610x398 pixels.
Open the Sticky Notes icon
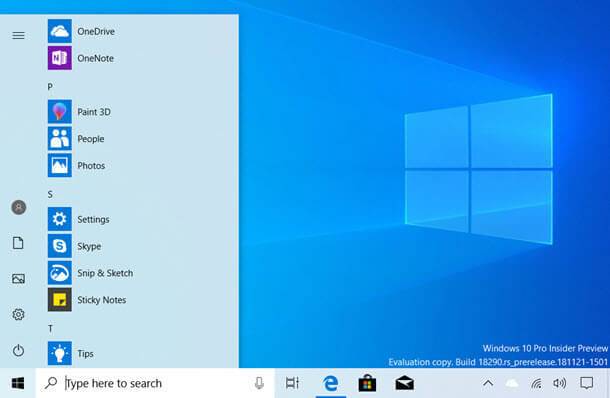(x=60, y=300)
